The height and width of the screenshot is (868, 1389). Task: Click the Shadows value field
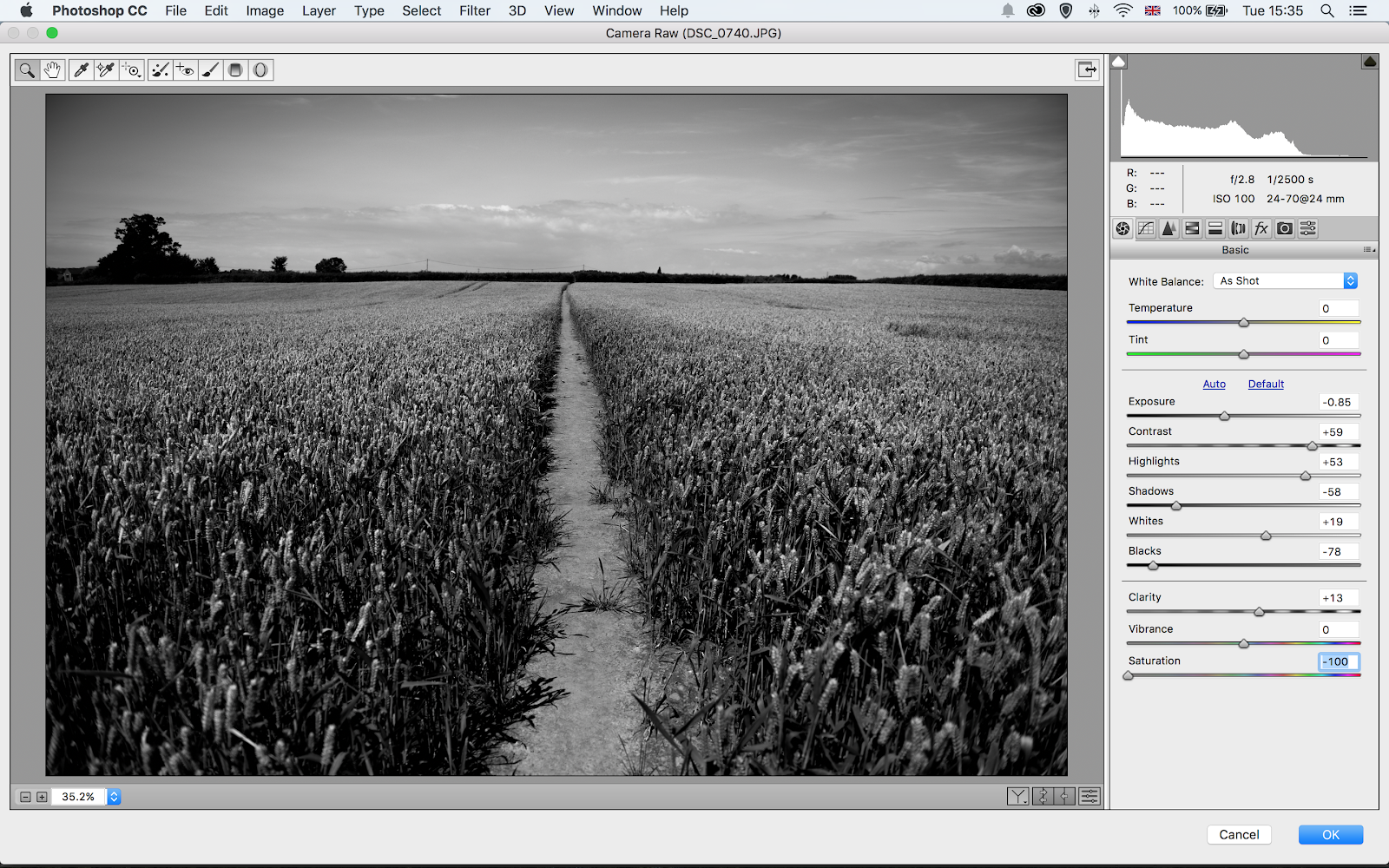coord(1339,492)
